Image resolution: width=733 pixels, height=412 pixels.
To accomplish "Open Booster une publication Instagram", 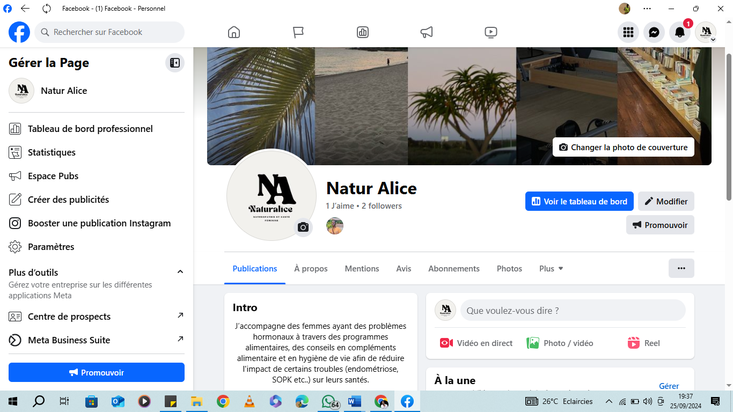I will [96, 223].
